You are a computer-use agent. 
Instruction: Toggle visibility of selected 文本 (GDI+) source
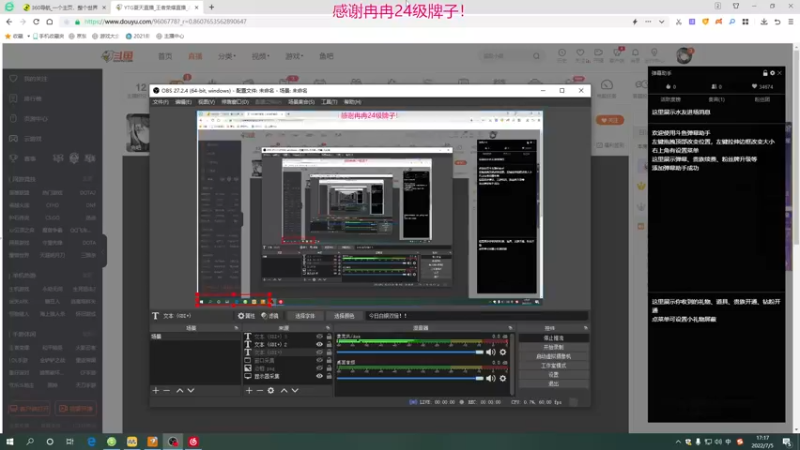[x=319, y=353]
